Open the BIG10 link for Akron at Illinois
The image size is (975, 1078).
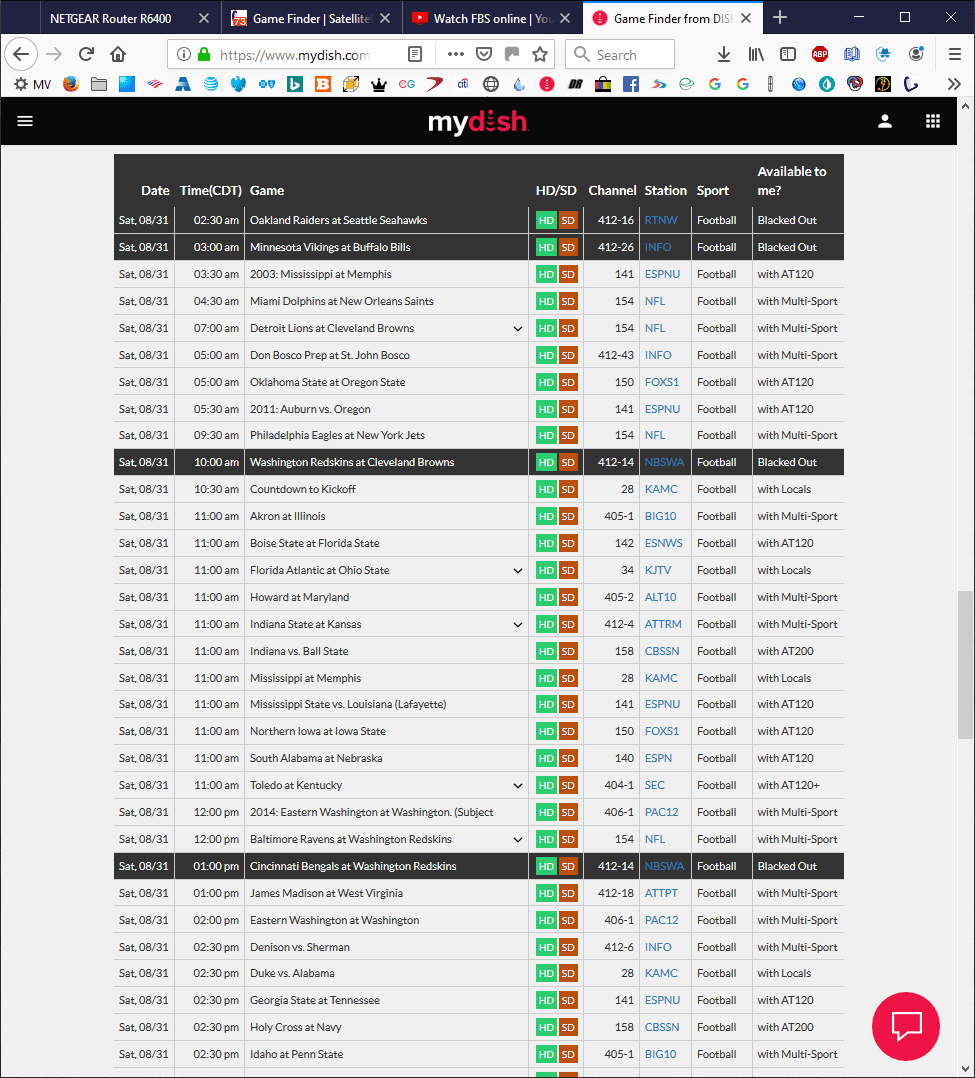point(660,516)
